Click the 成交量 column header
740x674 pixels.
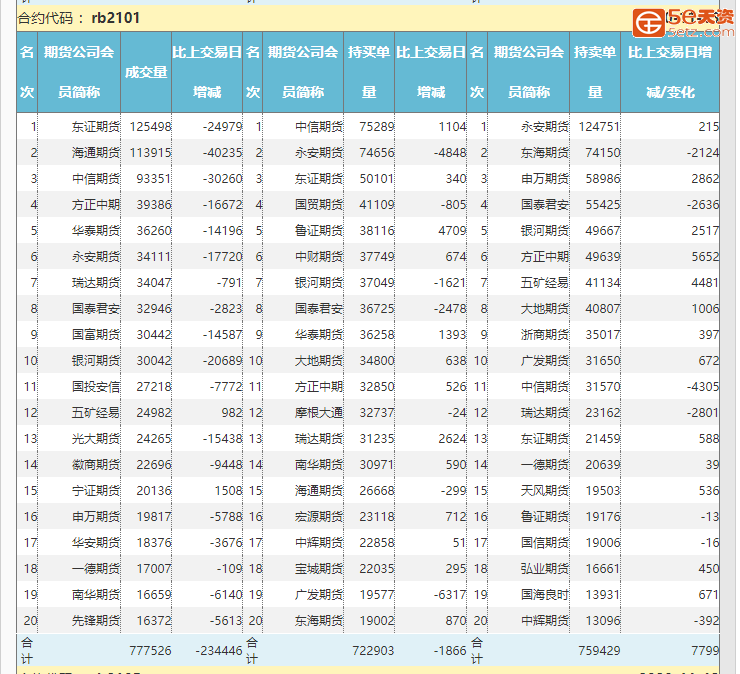pyautogui.click(x=146, y=72)
